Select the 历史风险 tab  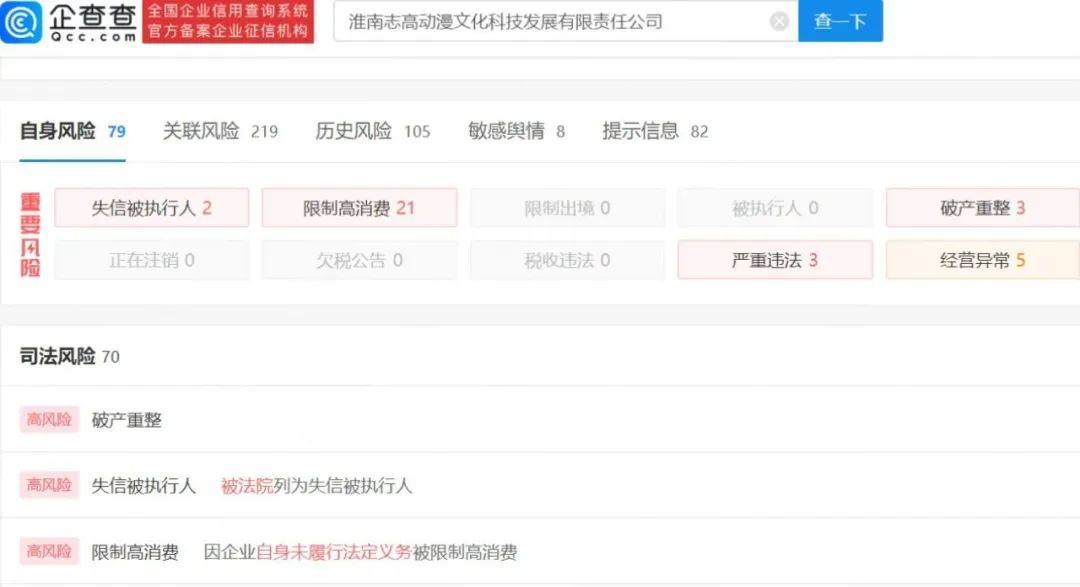click(352, 130)
